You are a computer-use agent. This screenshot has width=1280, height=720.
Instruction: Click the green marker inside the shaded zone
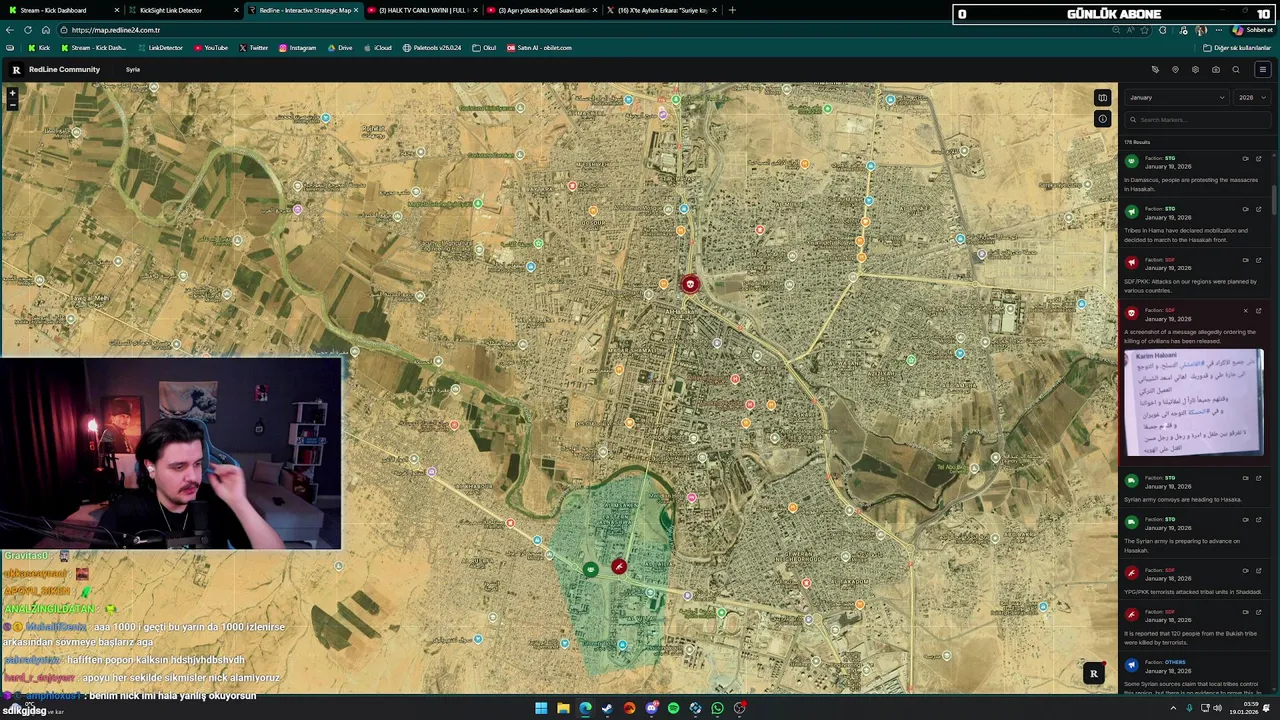(590, 569)
